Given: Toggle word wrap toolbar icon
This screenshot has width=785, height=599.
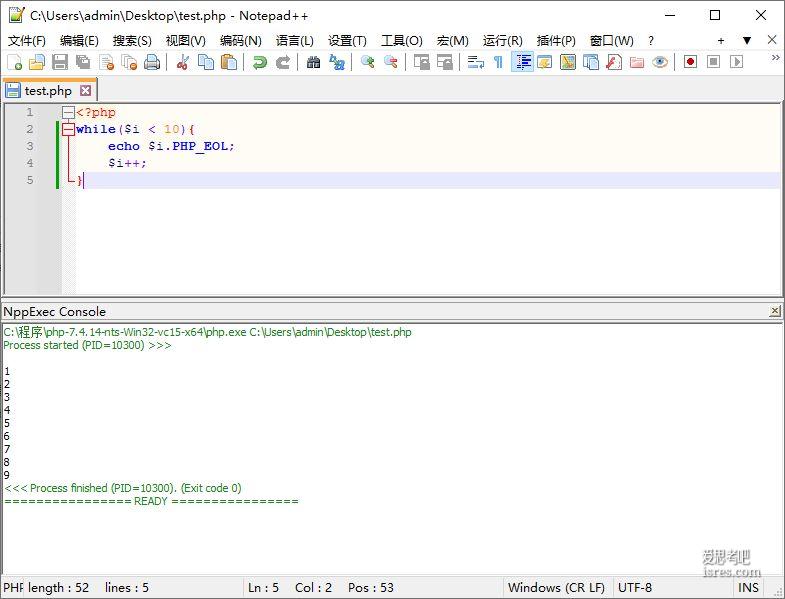Looking at the screenshot, I should click(476, 62).
